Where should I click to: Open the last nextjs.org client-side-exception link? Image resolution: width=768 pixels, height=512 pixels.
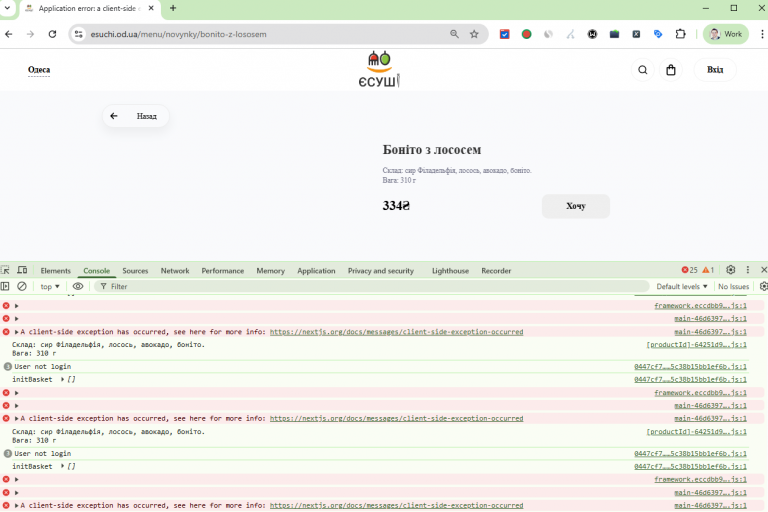(x=396, y=506)
